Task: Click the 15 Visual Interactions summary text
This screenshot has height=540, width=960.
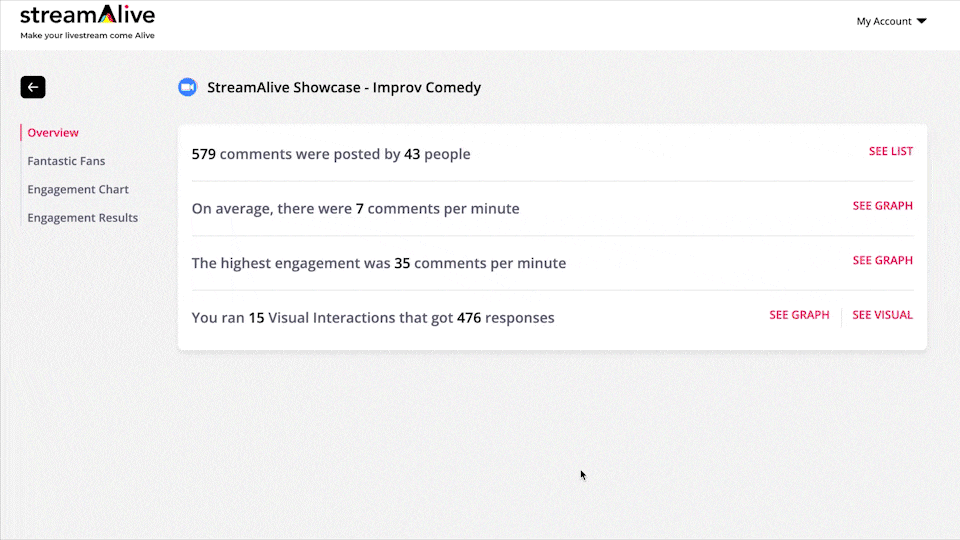Action: click(373, 318)
